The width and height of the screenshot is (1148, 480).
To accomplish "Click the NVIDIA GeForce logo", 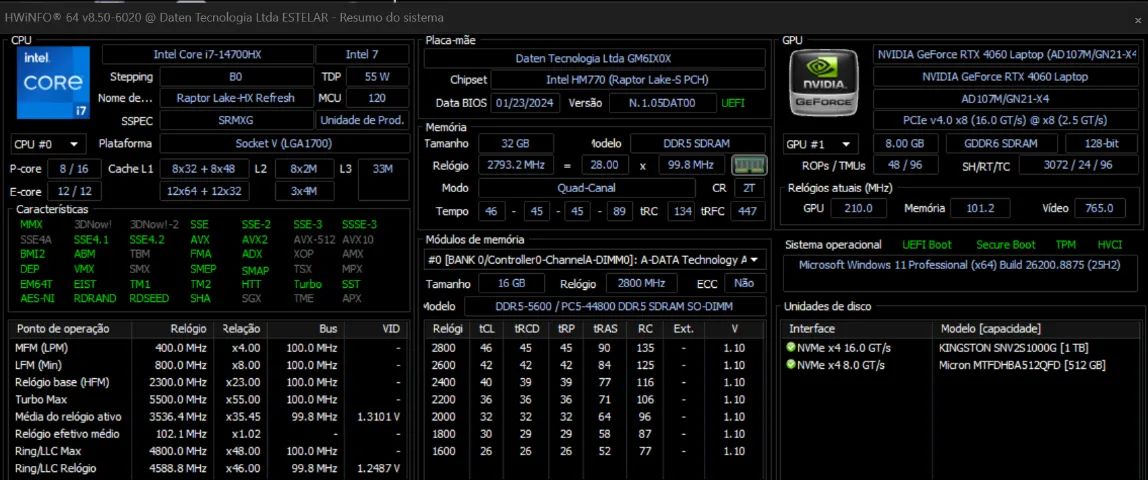I will pyautogui.click(x=824, y=83).
